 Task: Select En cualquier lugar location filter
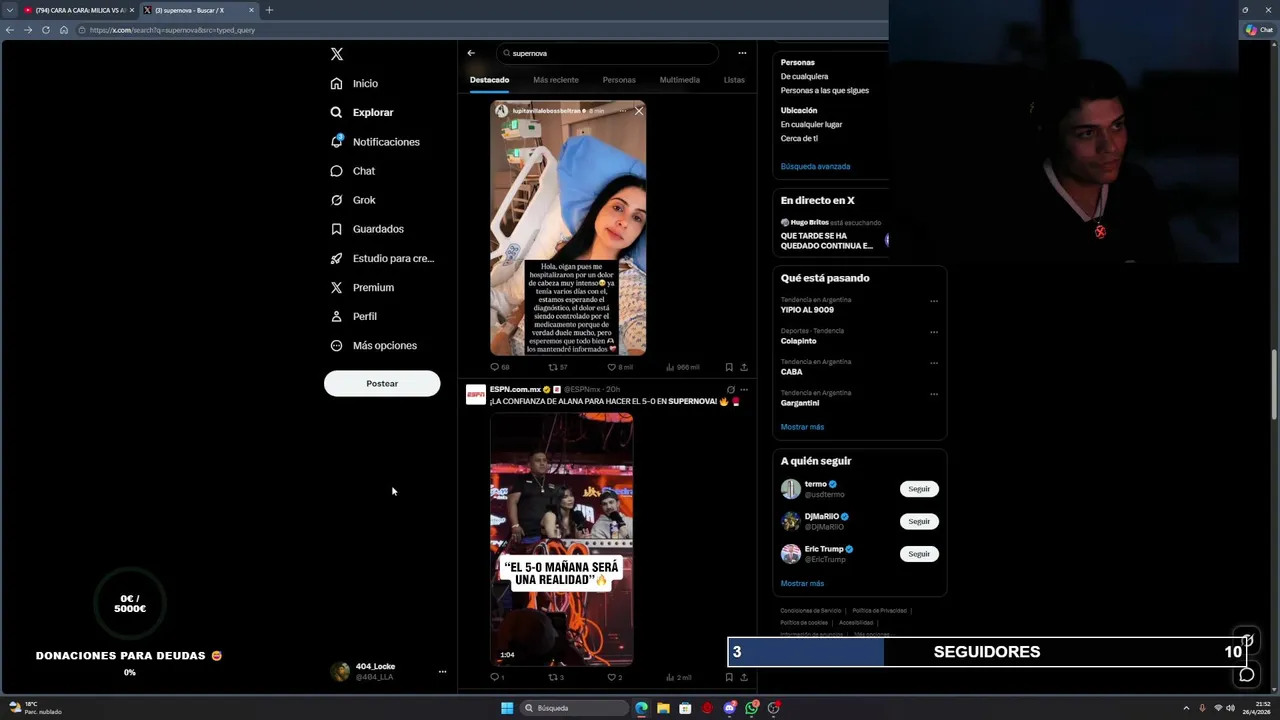pyautogui.click(x=811, y=124)
